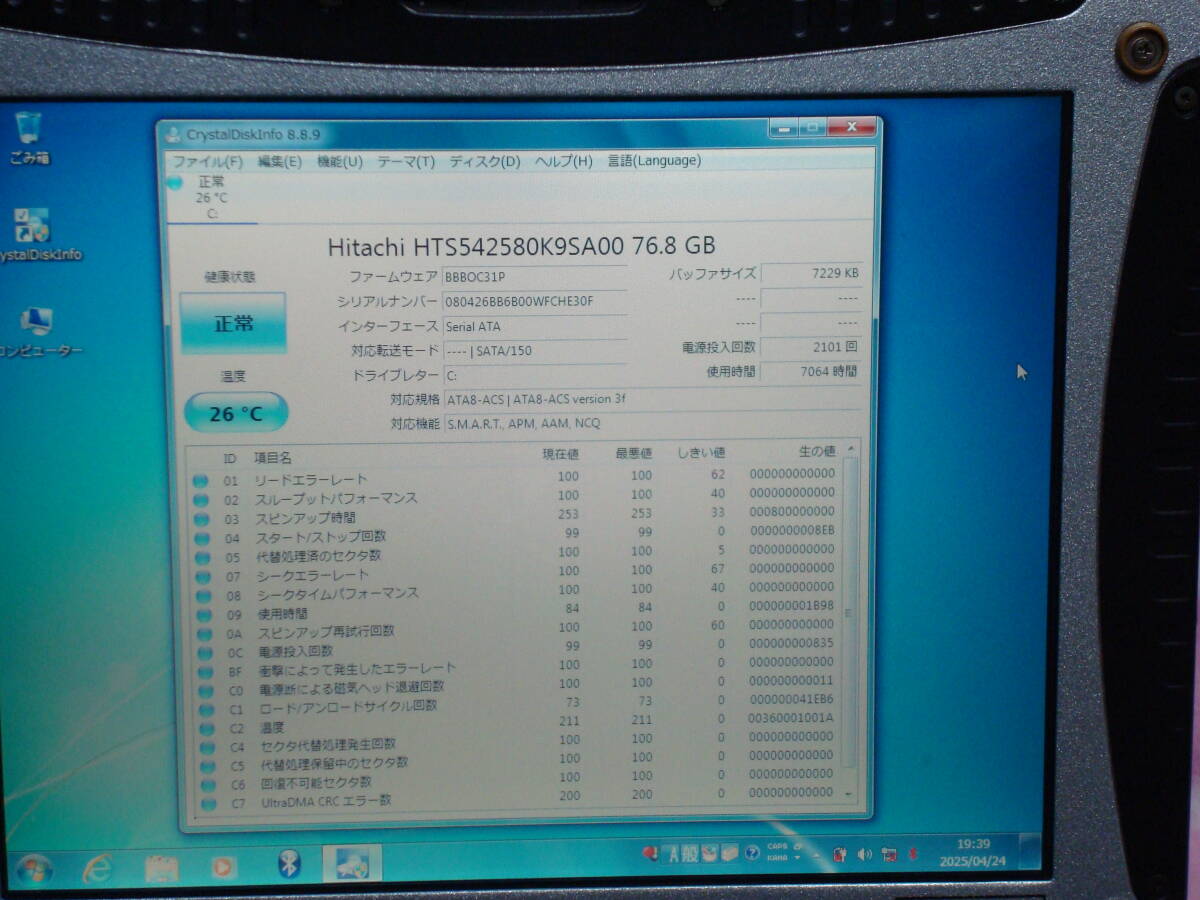Open the ヘルプ(H) menu

click(x=563, y=161)
